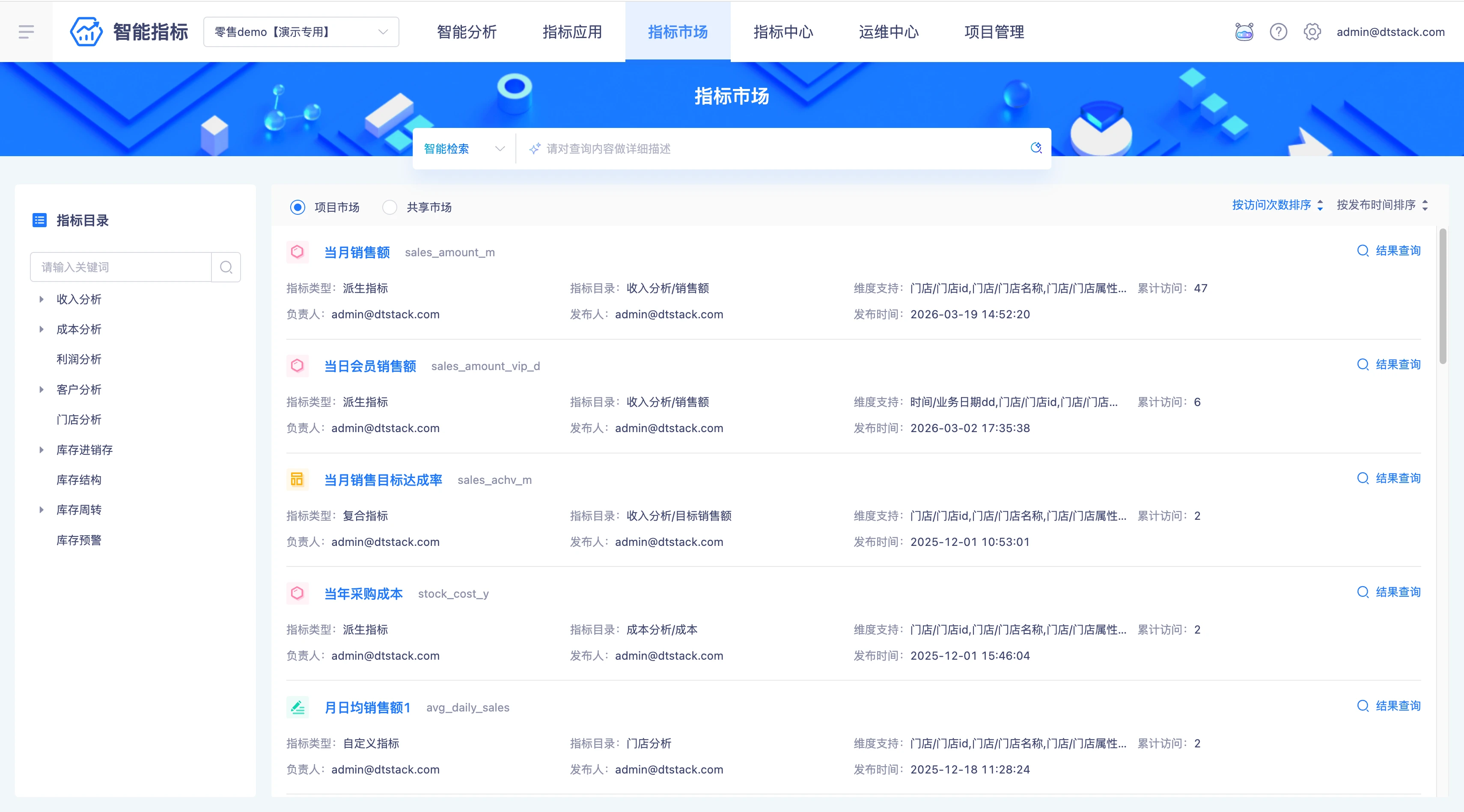Click the search refresh icon in banner
Screen dimensions: 1464x812
click(x=1036, y=148)
